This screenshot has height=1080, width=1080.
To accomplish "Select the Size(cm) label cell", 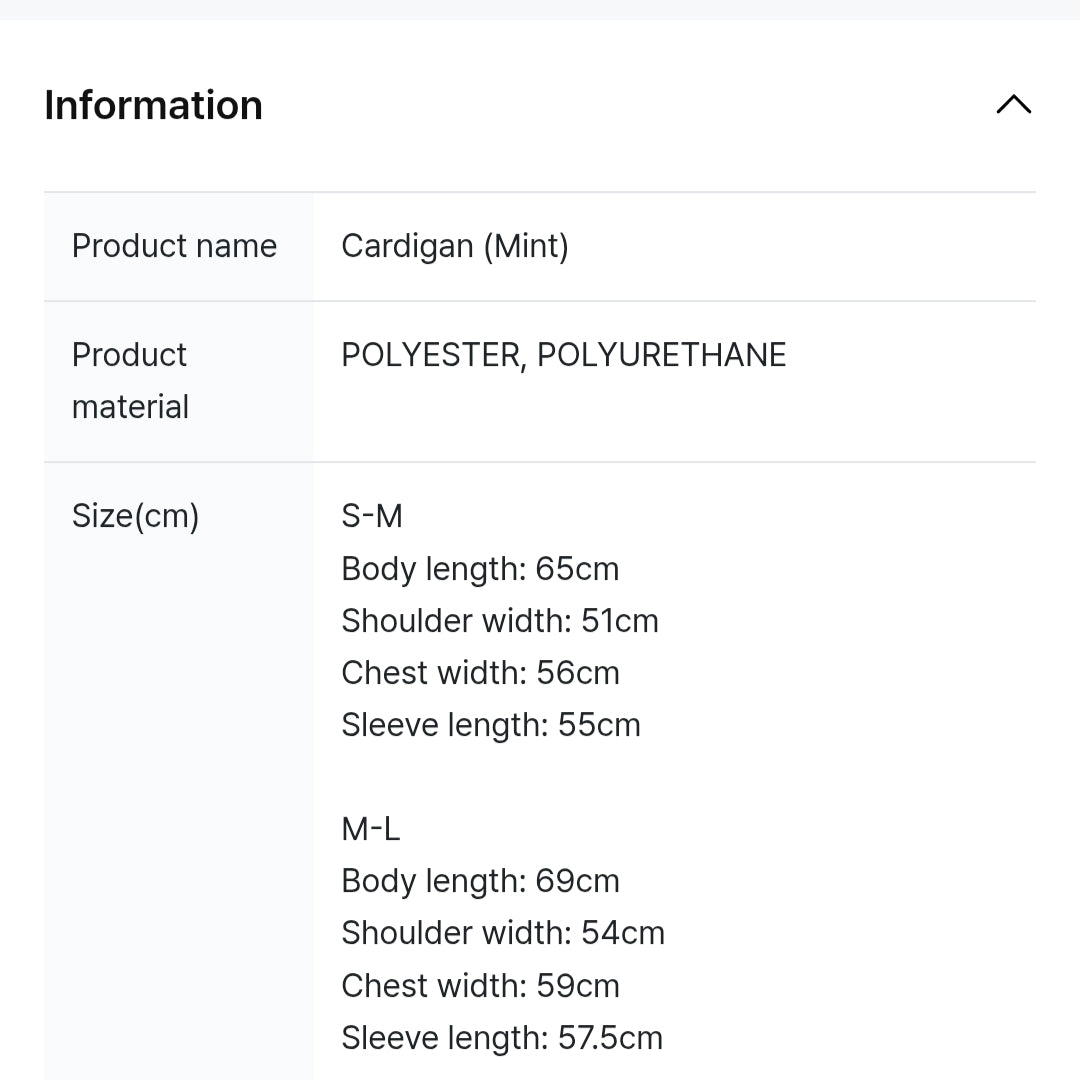I will (x=135, y=516).
